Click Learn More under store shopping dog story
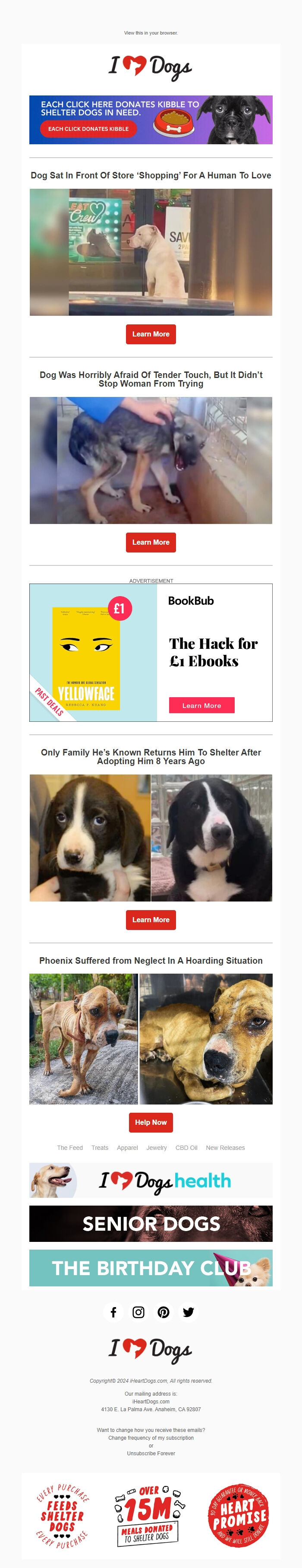 click(151, 334)
